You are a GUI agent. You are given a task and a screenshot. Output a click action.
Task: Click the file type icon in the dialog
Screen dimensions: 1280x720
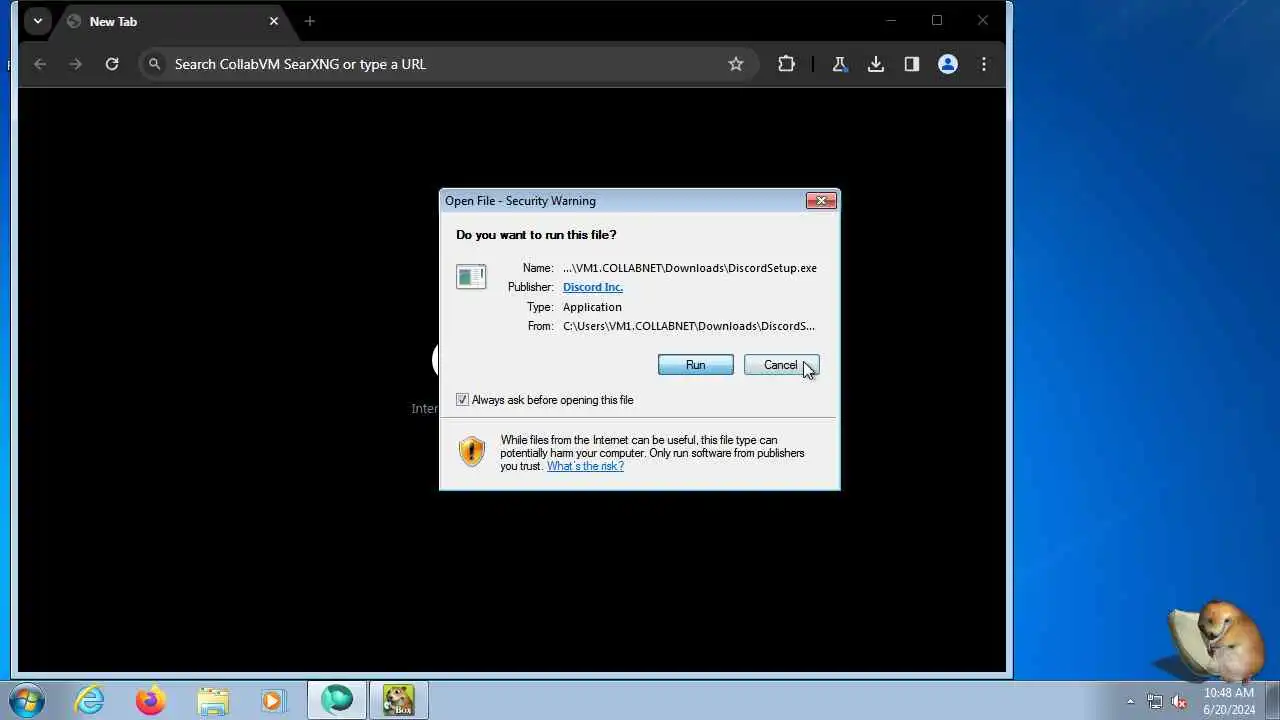pos(471,276)
